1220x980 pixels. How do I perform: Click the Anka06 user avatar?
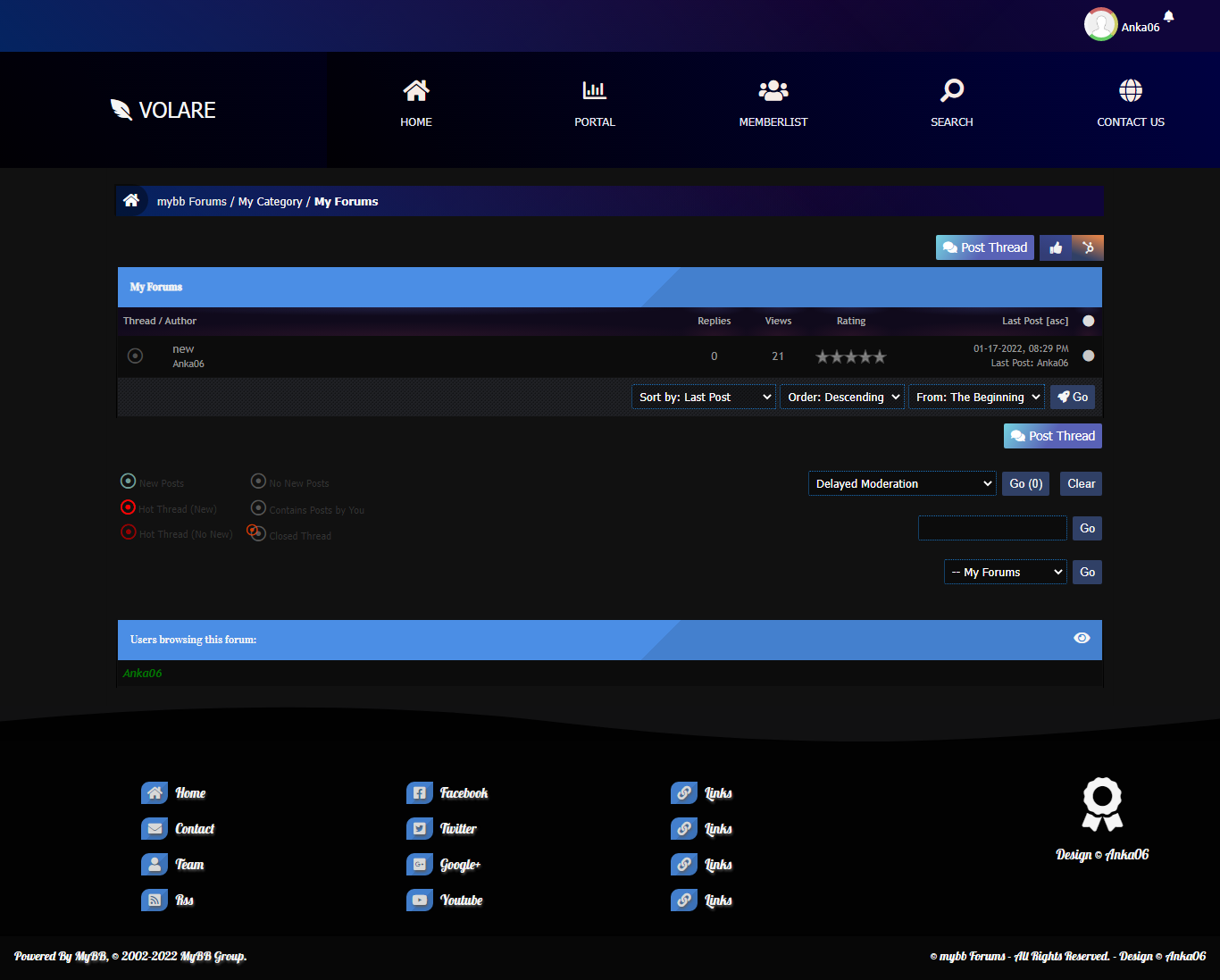point(1100,25)
